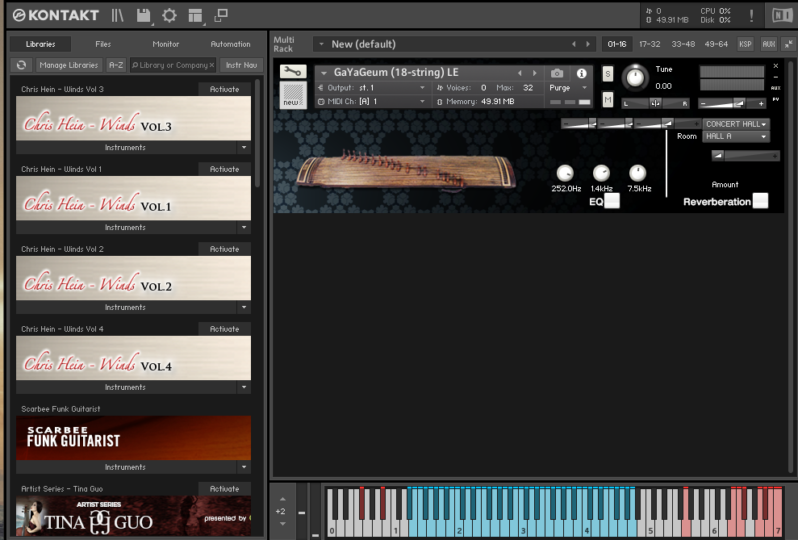Image resolution: width=798 pixels, height=540 pixels.
Task: Open the instrument info icon
Action: pyautogui.click(x=581, y=73)
